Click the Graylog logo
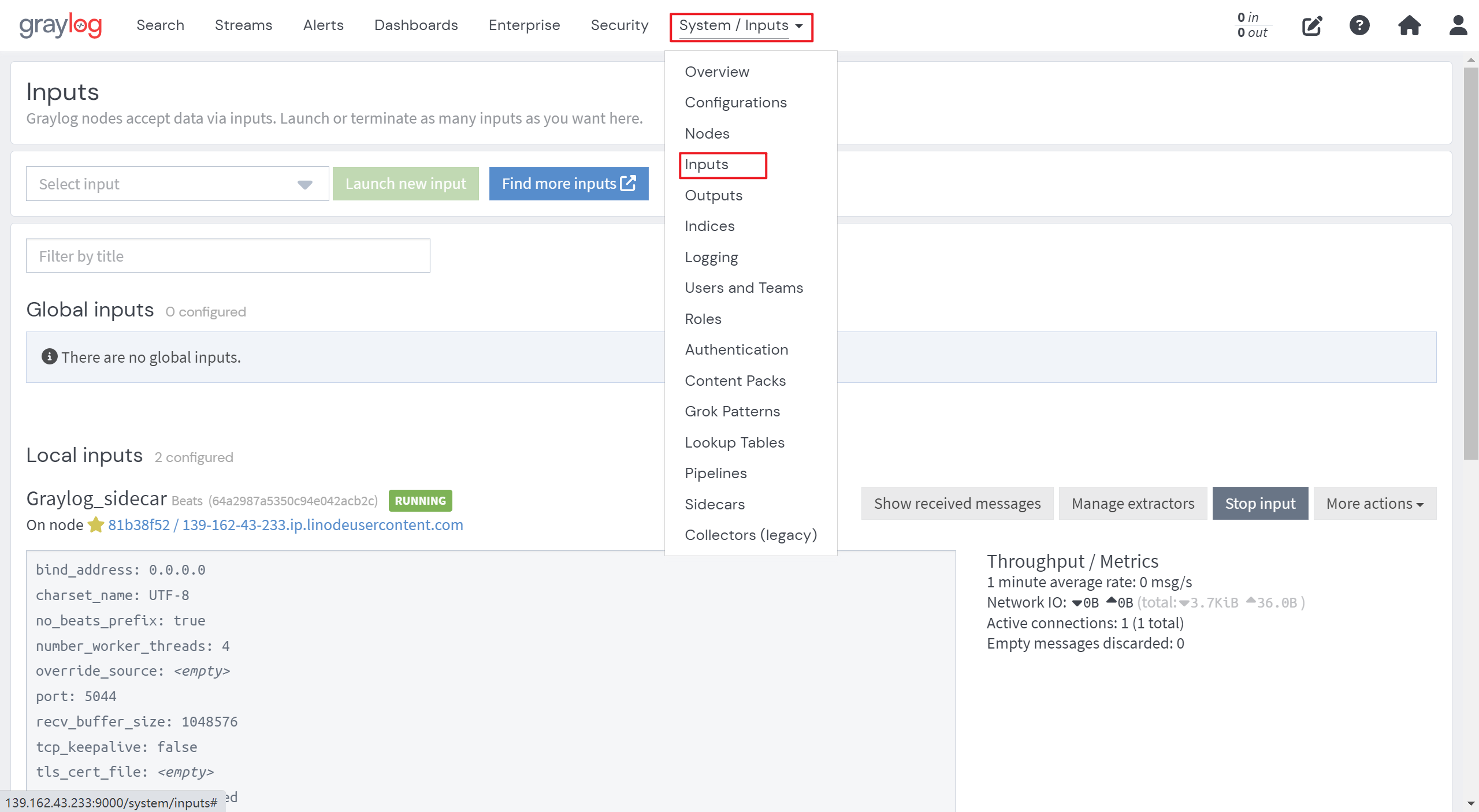 (60, 25)
